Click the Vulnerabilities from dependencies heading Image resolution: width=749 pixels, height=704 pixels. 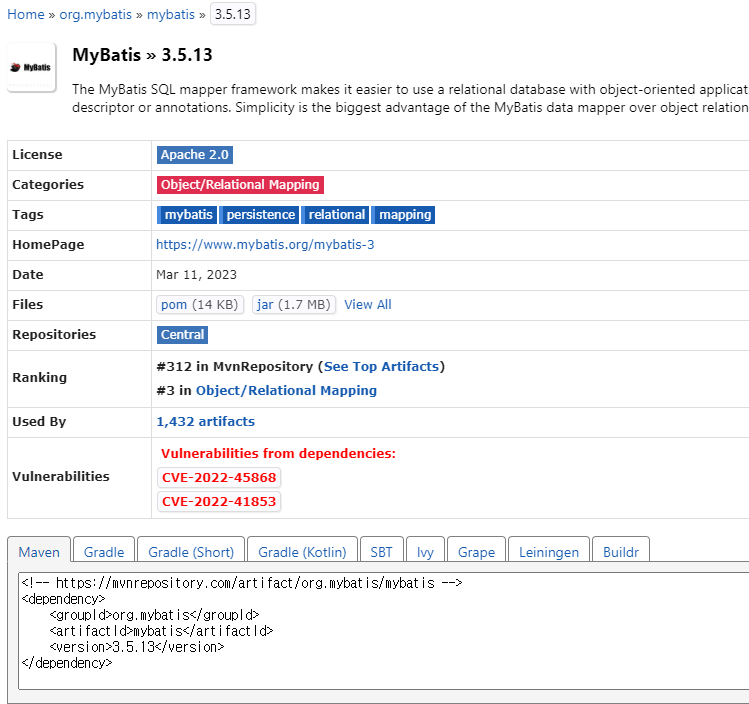click(x=278, y=453)
